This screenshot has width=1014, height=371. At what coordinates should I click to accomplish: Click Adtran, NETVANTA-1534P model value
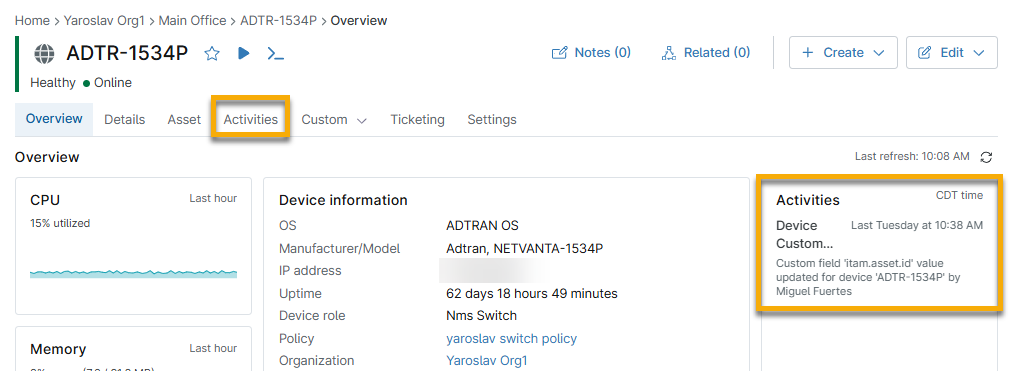click(x=525, y=248)
